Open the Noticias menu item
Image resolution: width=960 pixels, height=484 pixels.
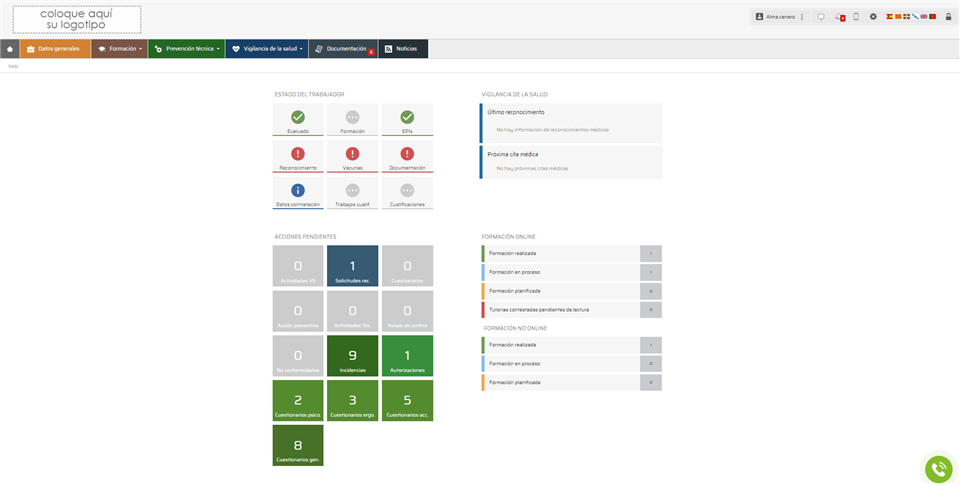tap(402, 49)
